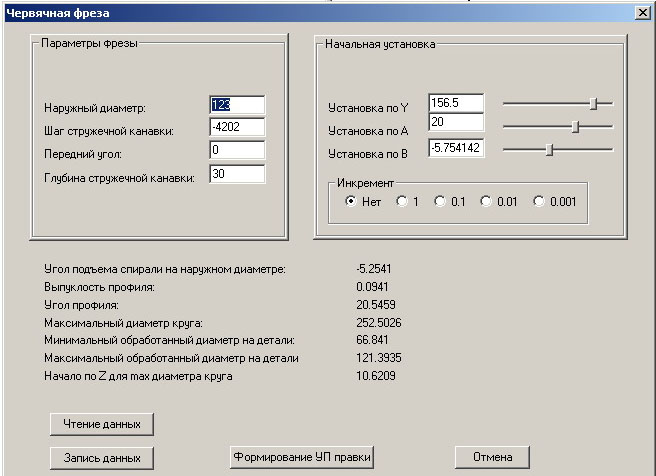This screenshot has height=476, width=656.
Task: Click the Шаг стружечной канавки field
Action: coord(237,127)
